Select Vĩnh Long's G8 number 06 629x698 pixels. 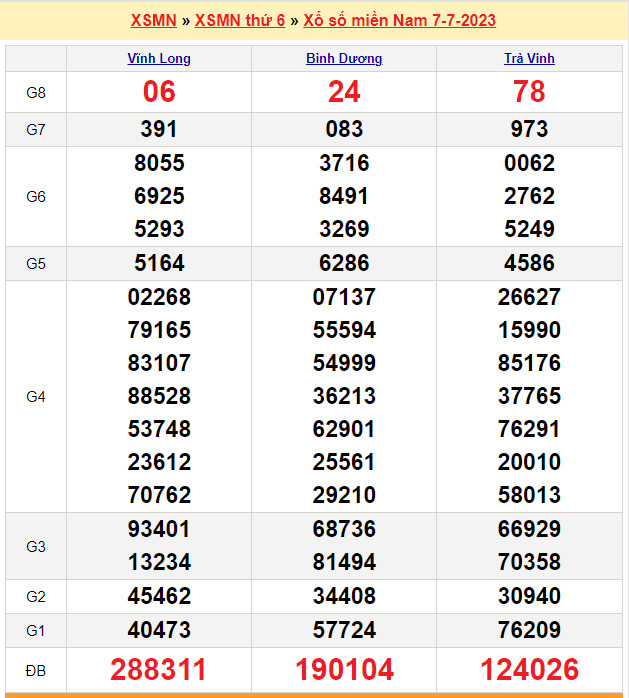click(x=159, y=92)
